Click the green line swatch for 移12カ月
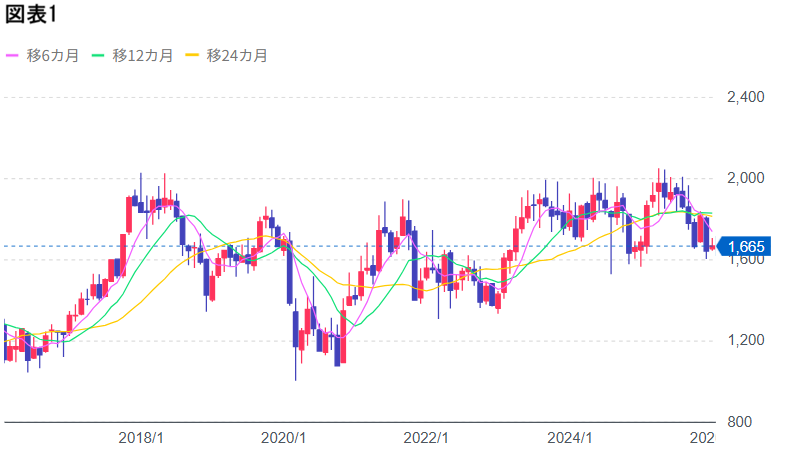Image resolution: width=790 pixels, height=457 pixels. pos(99,56)
